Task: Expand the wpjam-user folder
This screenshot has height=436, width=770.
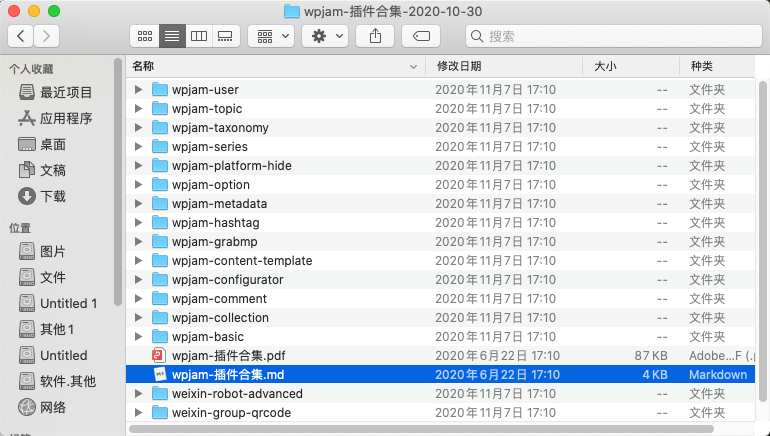Action: pyautogui.click(x=139, y=90)
